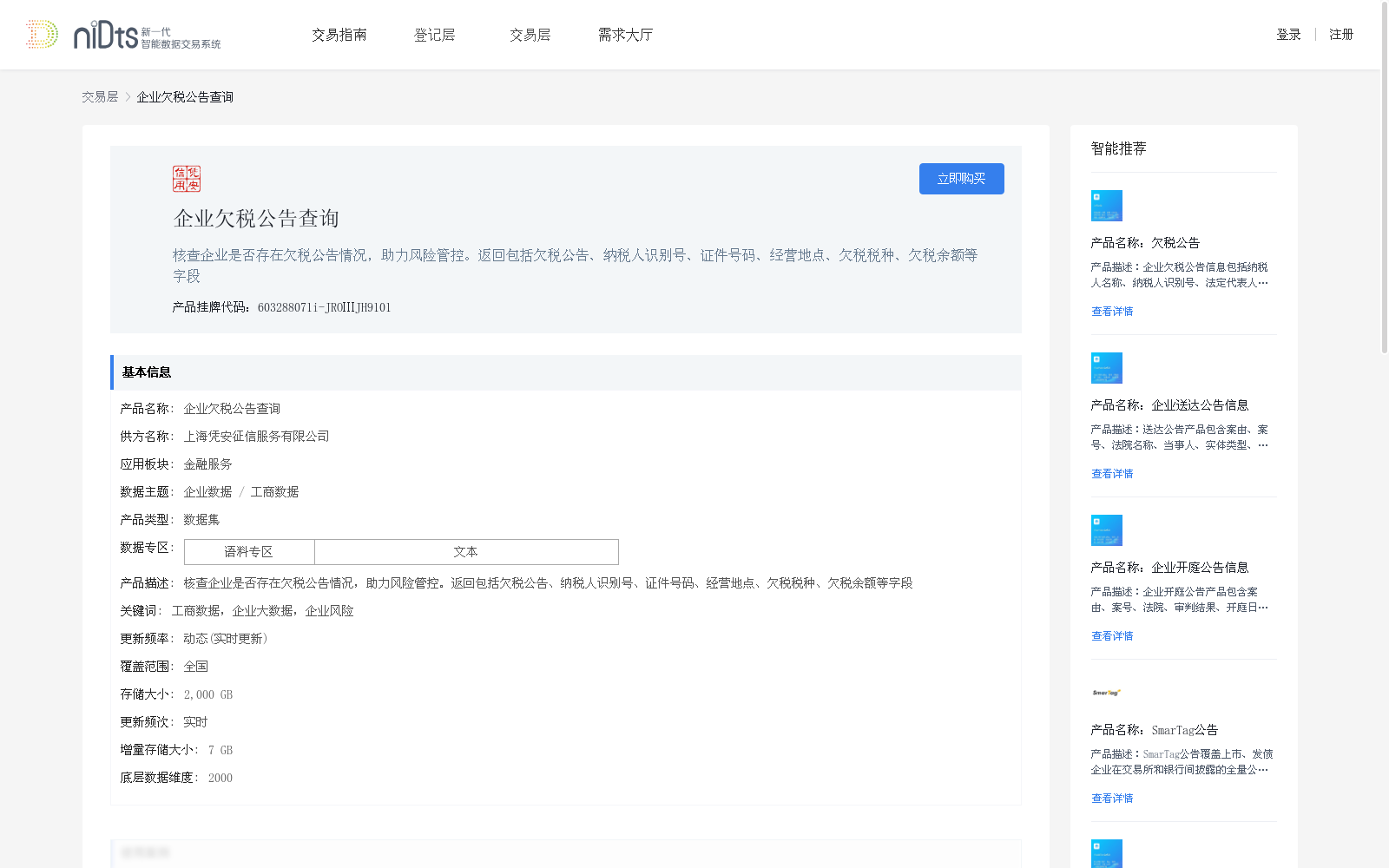This screenshot has width=1389, height=868.
Task: Click the 产品名称：企业送达公告信息 title
Action: pyautogui.click(x=1169, y=405)
